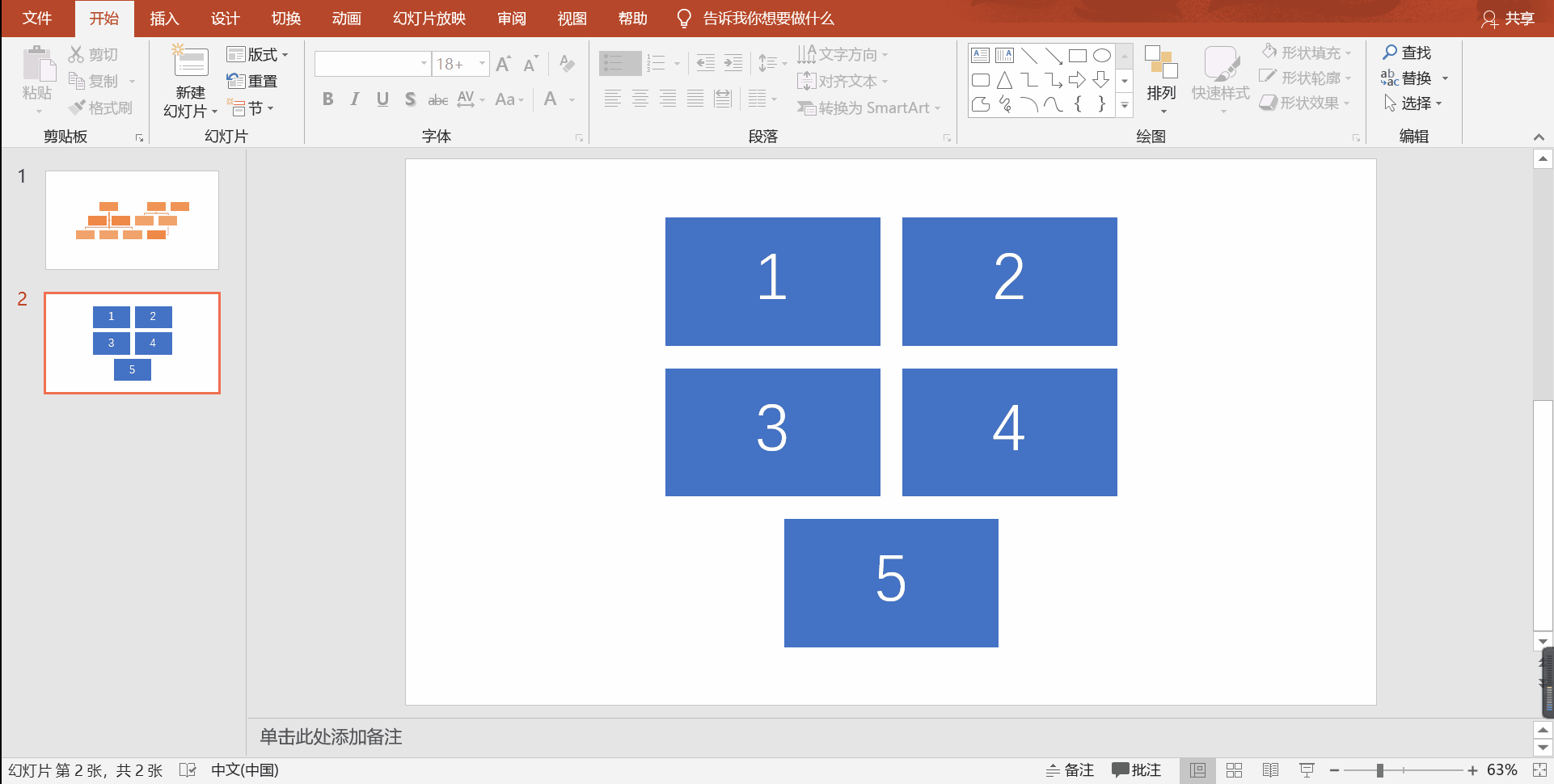
Task: Click the Find (查找) magnifier icon
Action: click(1390, 53)
